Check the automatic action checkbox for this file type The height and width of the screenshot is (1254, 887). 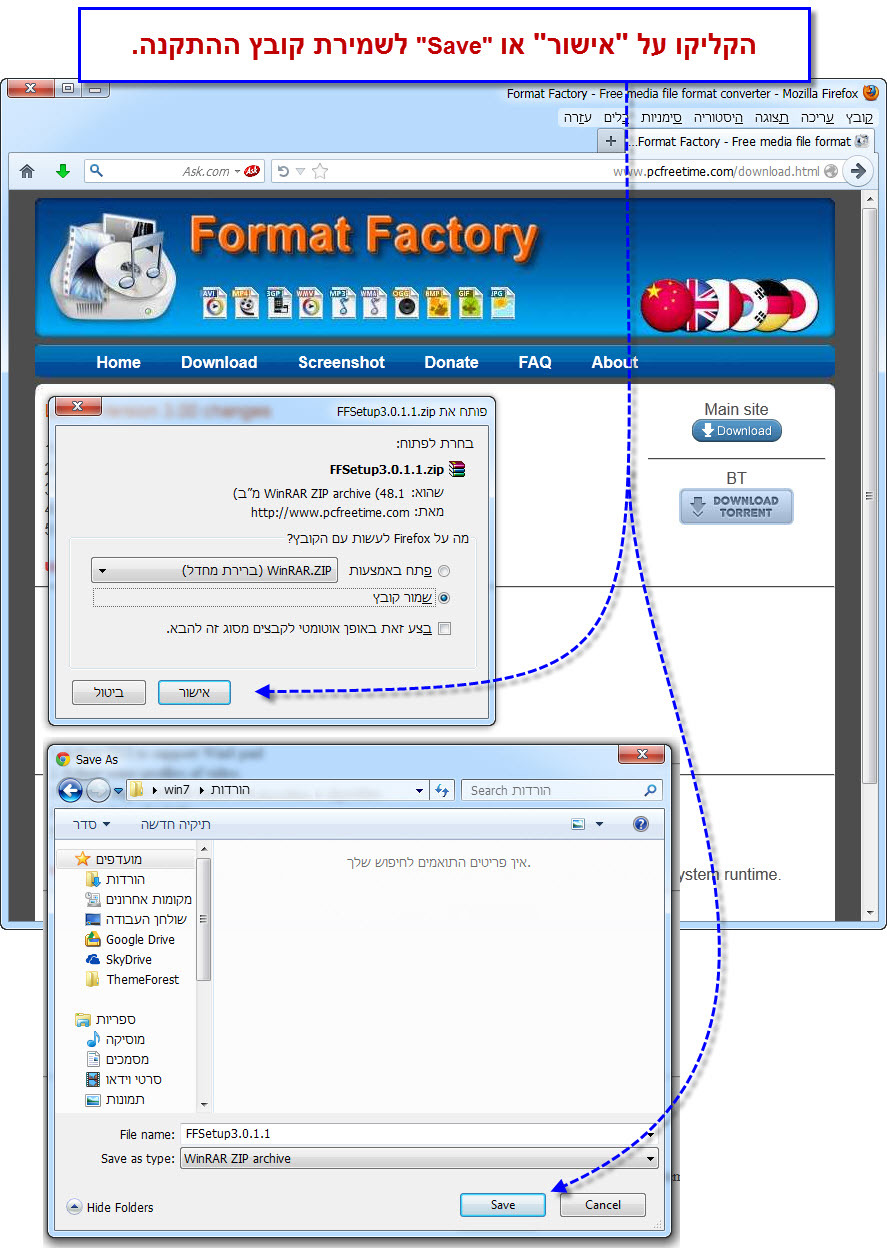445,628
